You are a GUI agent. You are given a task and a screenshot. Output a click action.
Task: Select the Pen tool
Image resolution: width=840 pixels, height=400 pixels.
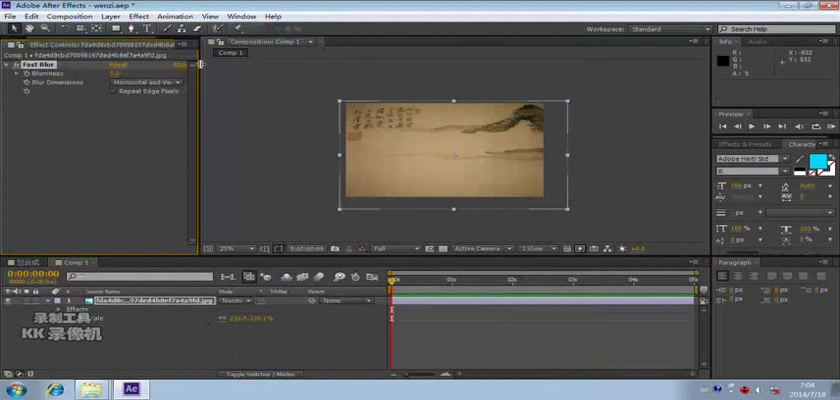[x=131, y=28]
